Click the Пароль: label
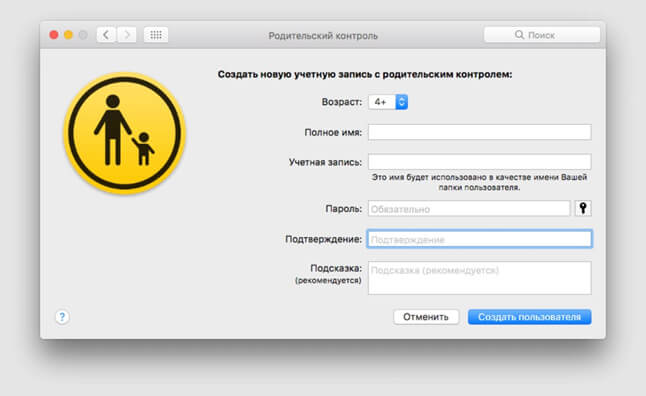646x396 pixels. tap(344, 209)
